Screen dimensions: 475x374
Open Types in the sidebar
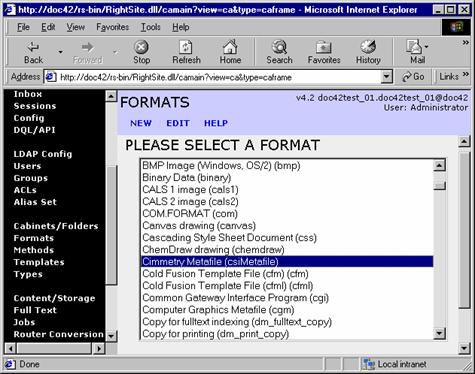(x=28, y=274)
